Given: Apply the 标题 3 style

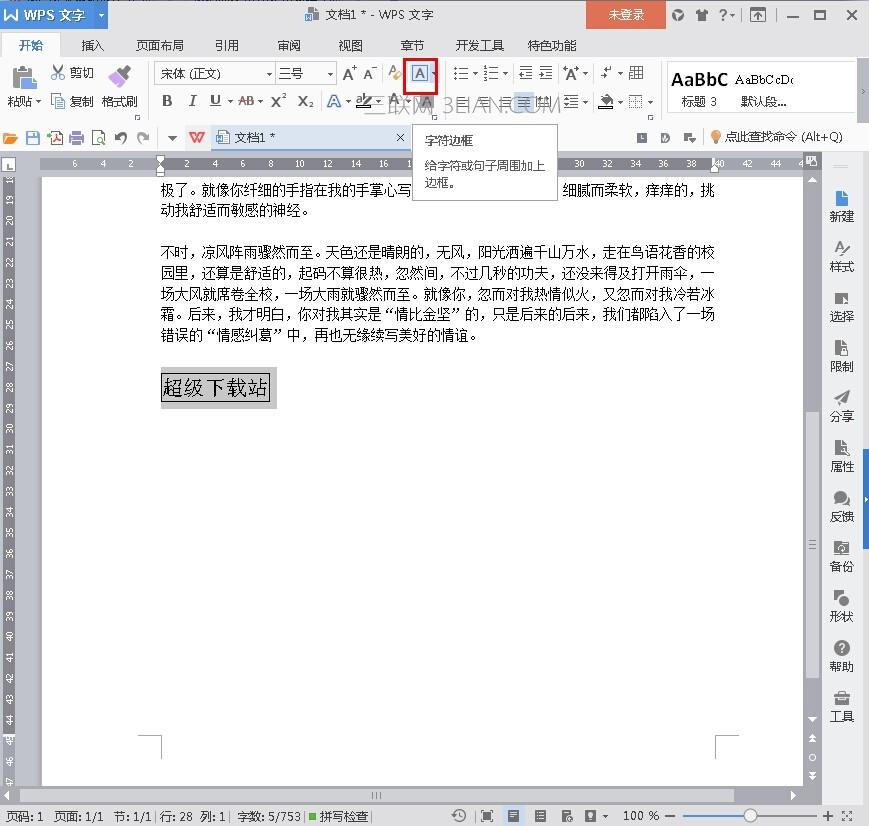Looking at the screenshot, I should (x=699, y=87).
